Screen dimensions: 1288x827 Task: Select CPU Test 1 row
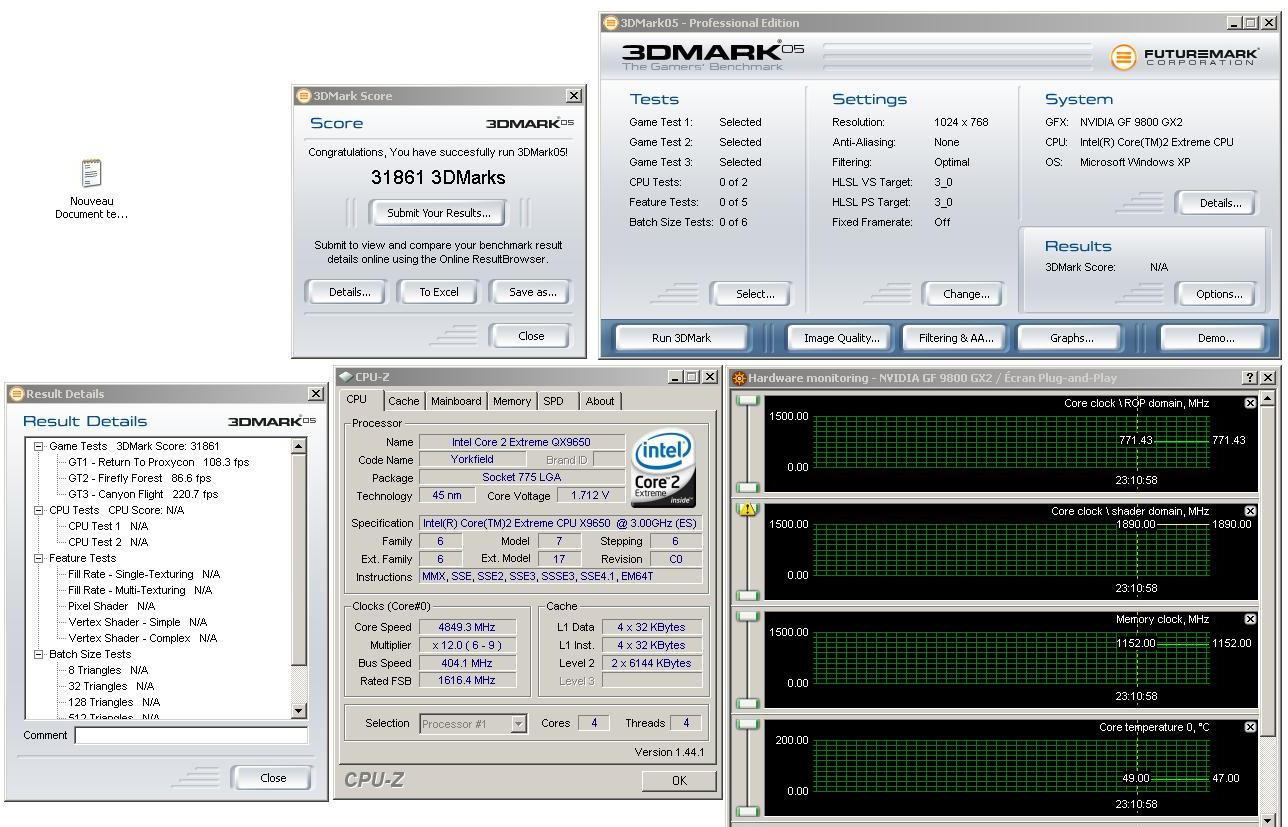(x=108, y=526)
